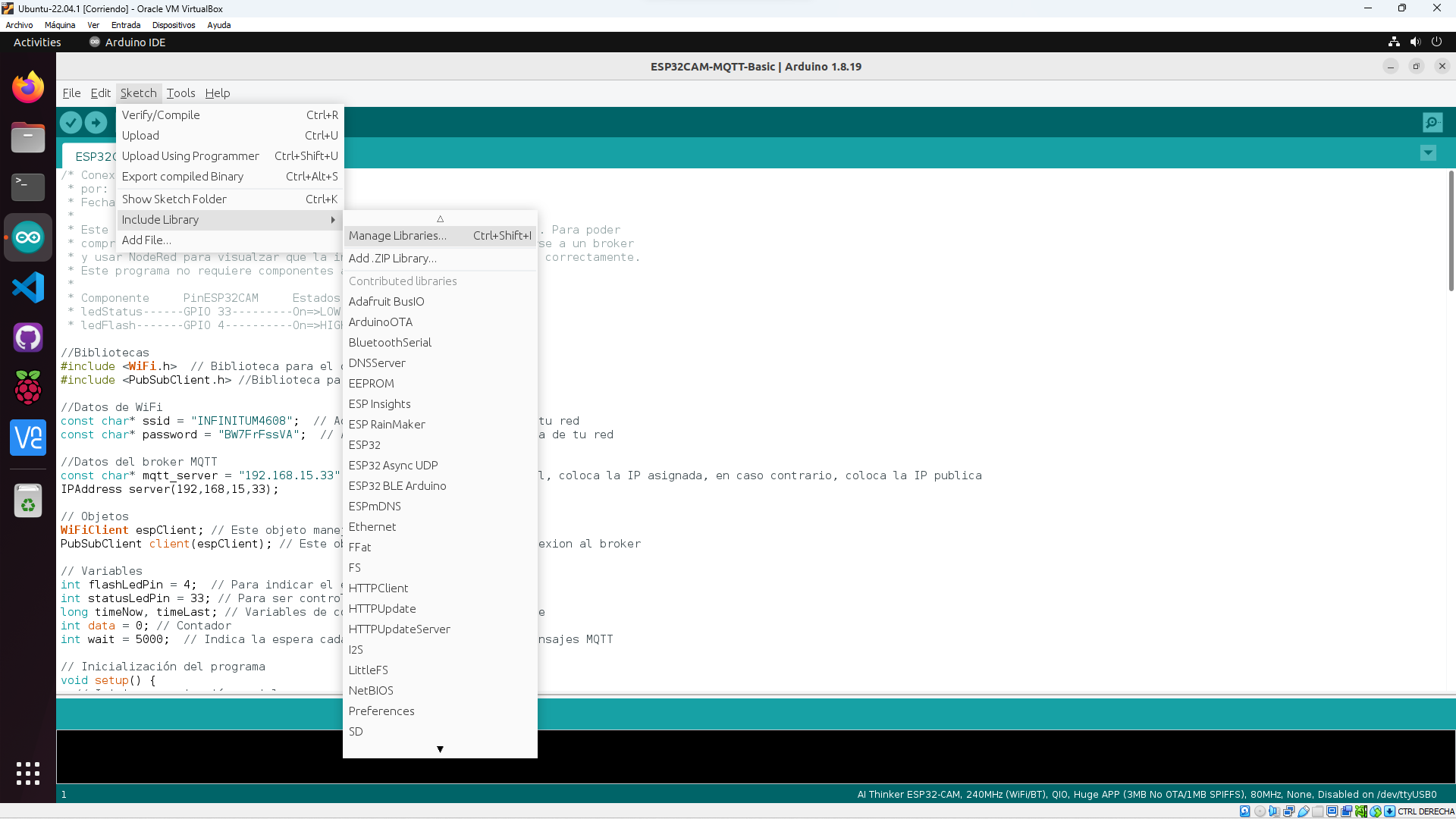
Task: Click Export compiled Binary entry
Action: pyautogui.click(x=183, y=177)
